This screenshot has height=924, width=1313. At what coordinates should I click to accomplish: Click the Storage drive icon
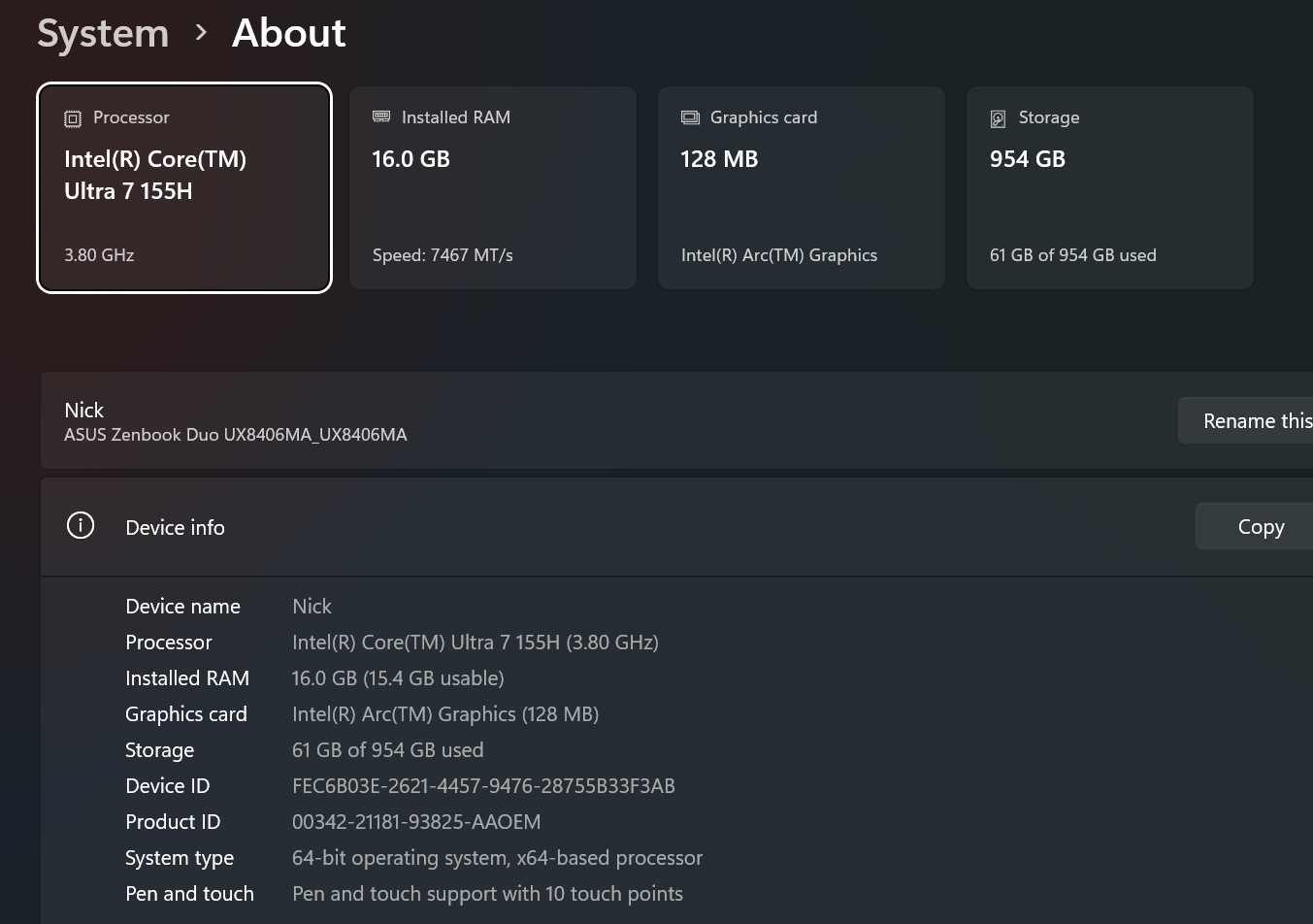tap(998, 118)
